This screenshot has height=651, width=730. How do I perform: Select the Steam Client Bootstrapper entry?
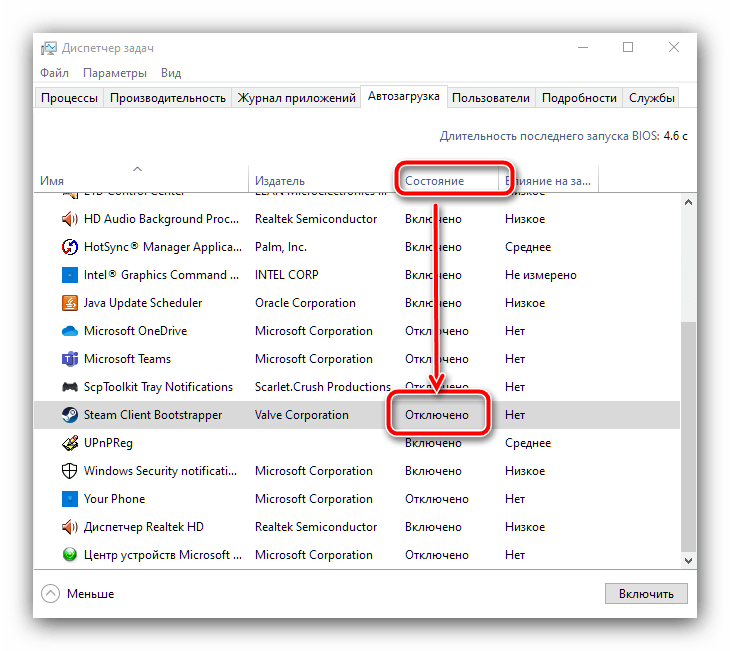point(153,415)
